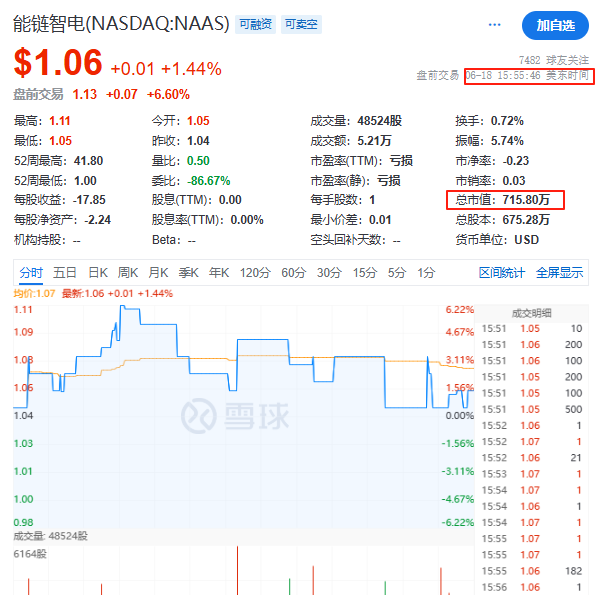This screenshot has width=615, height=595.
Task: Select the 1分 chart tab
Action: [x=426, y=272]
